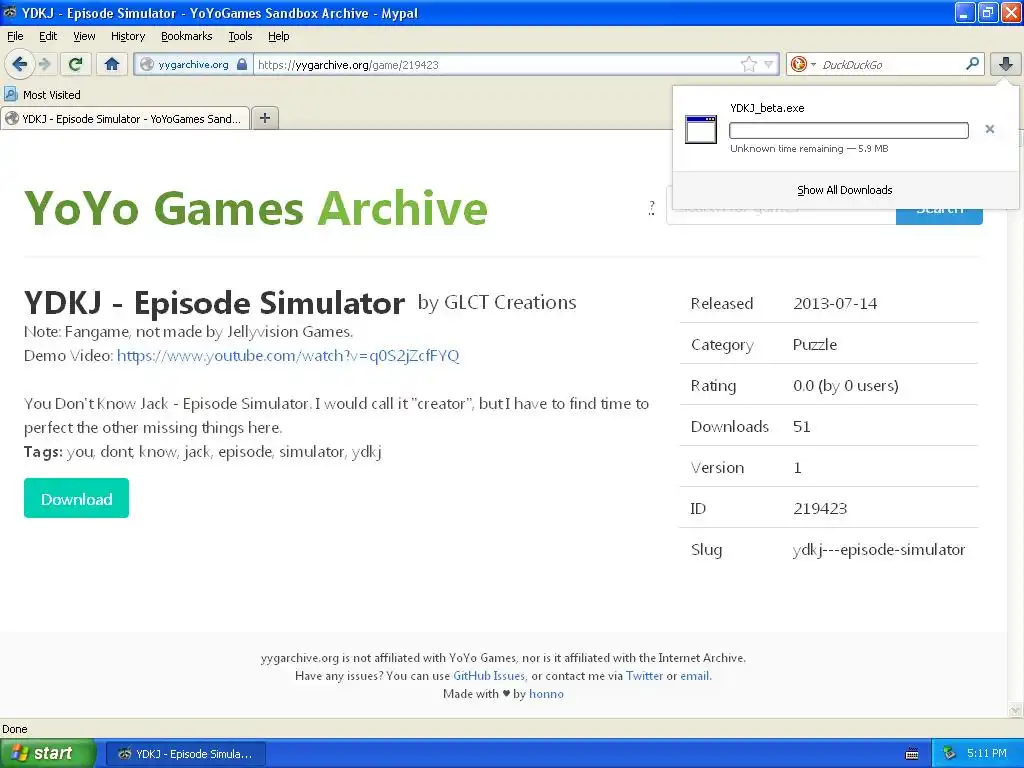The height and width of the screenshot is (768, 1024).
Task: Click the keyboard icon in system tray
Action: click(x=912, y=754)
